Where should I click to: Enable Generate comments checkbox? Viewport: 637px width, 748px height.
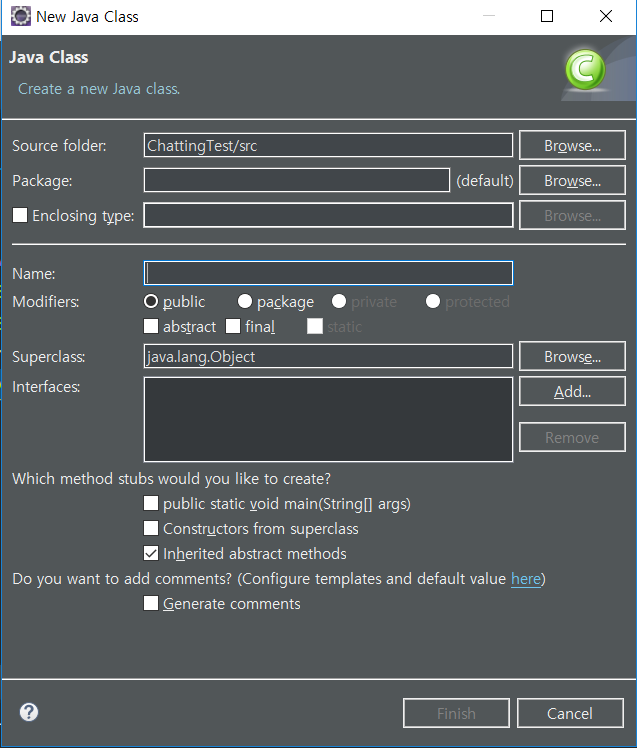pyautogui.click(x=151, y=603)
